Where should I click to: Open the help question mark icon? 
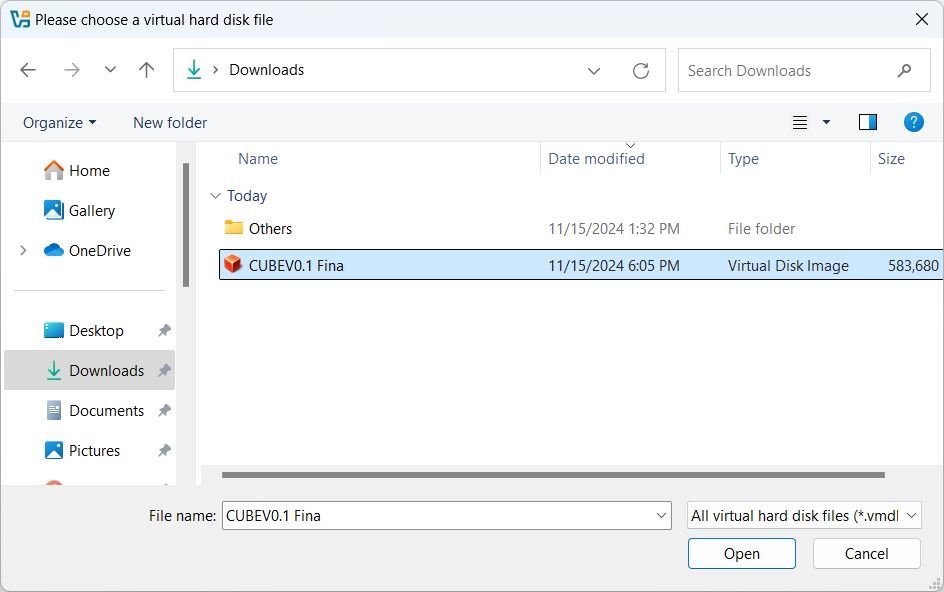(913, 122)
